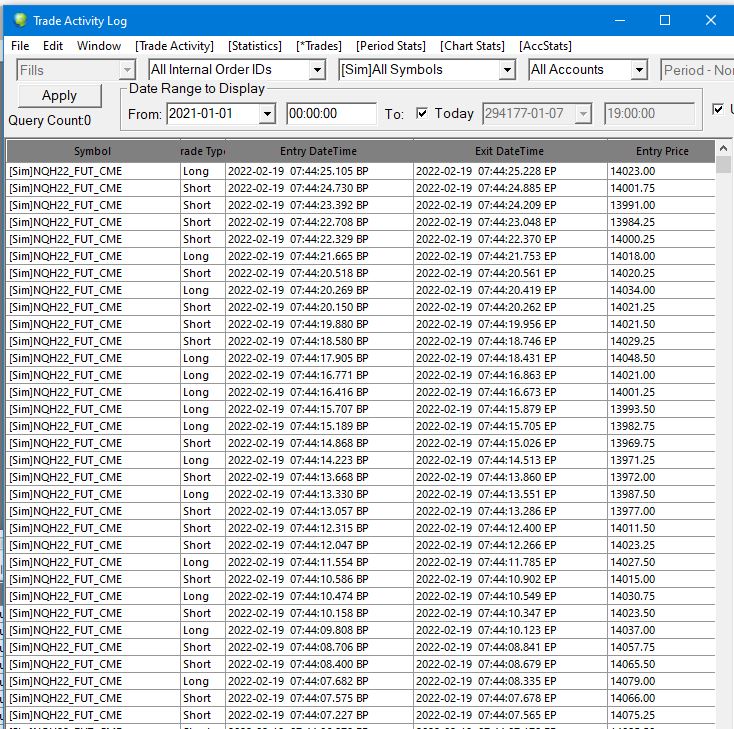This screenshot has width=734, height=729.
Task: Switch to the [Trade Activity] tab
Action: tap(174, 46)
